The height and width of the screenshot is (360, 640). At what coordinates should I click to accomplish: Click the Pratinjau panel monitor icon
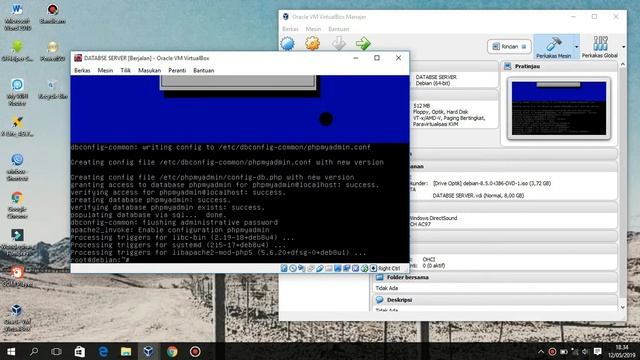tap(508, 66)
